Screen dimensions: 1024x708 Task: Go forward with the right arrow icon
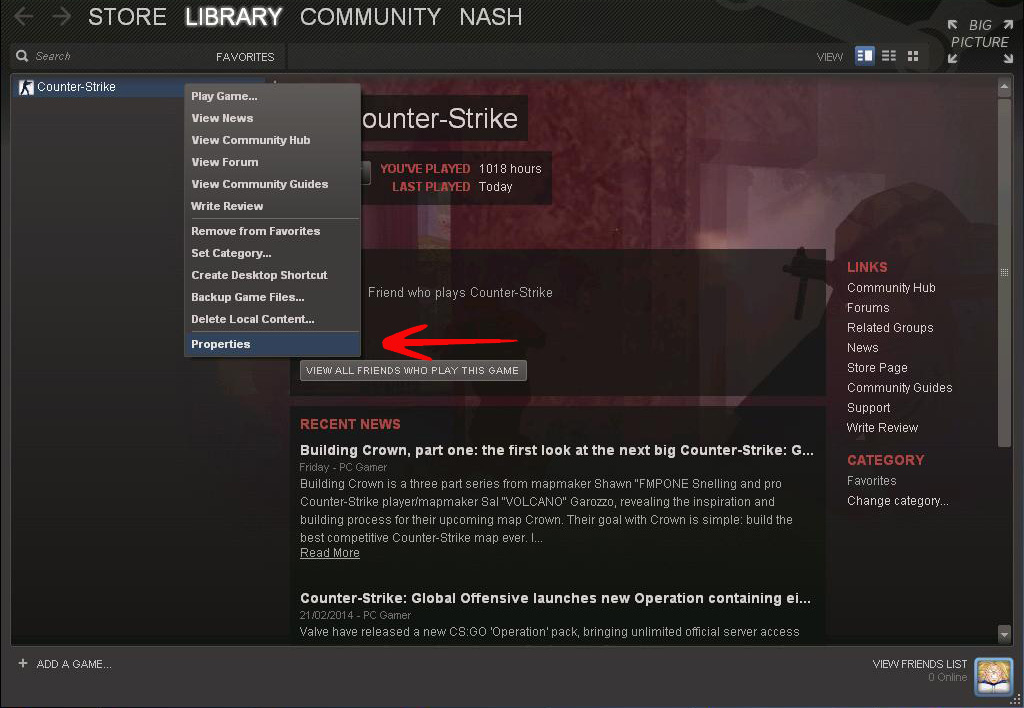[61, 16]
